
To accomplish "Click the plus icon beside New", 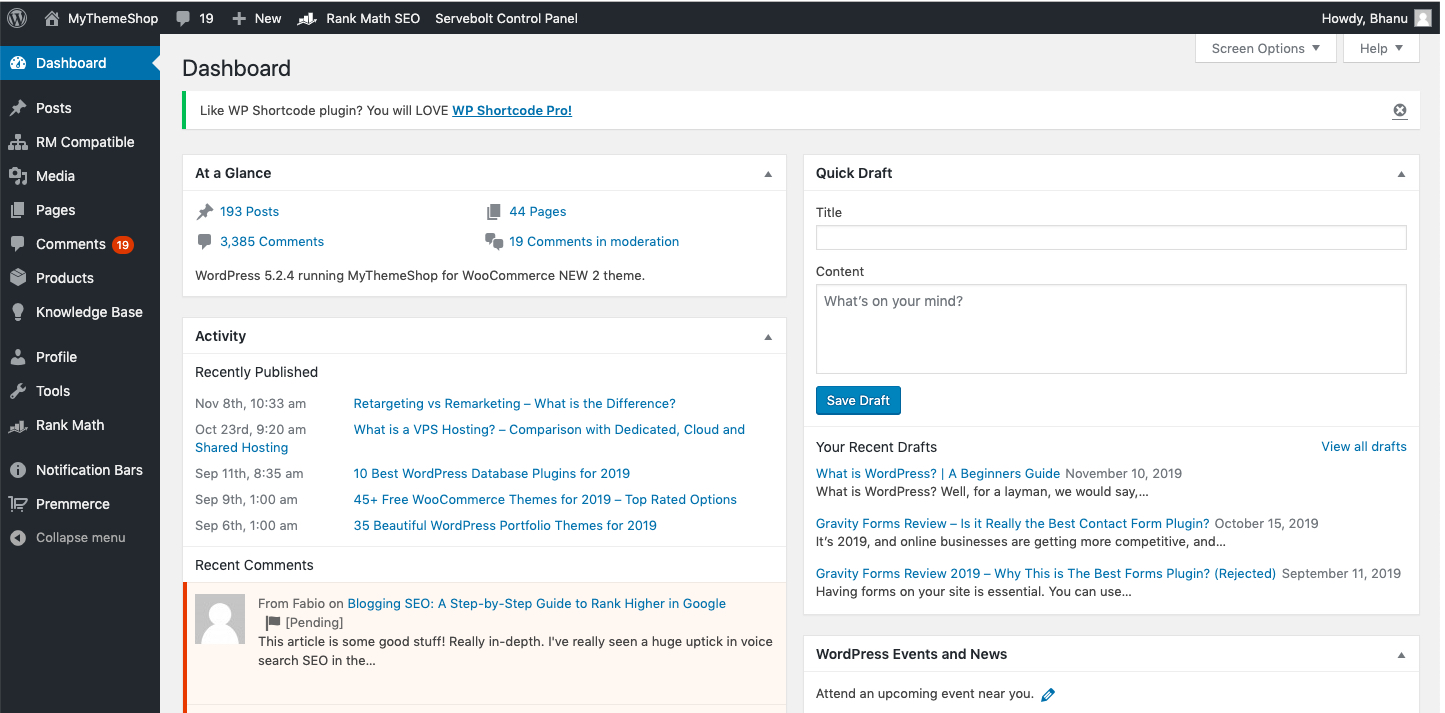I will (238, 18).
